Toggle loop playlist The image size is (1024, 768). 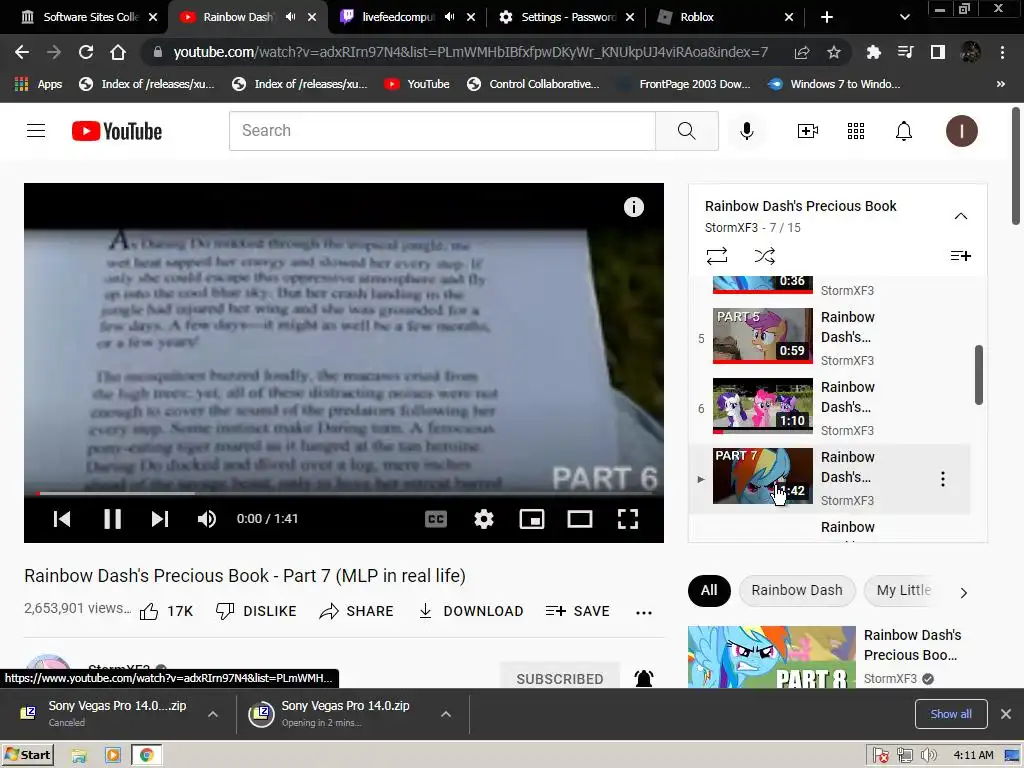pos(716,255)
